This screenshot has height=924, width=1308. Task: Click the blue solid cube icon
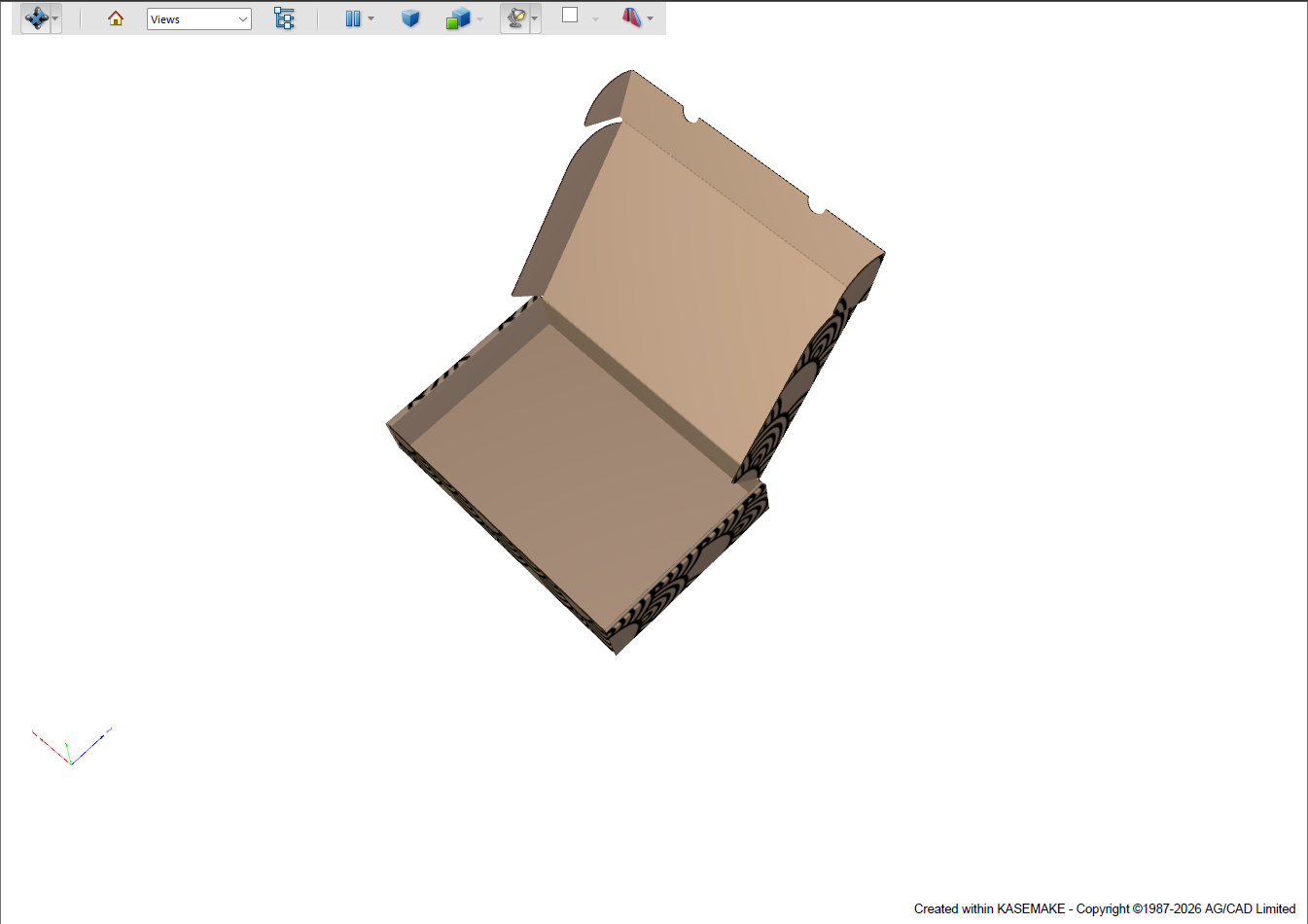[x=410, y=18]
